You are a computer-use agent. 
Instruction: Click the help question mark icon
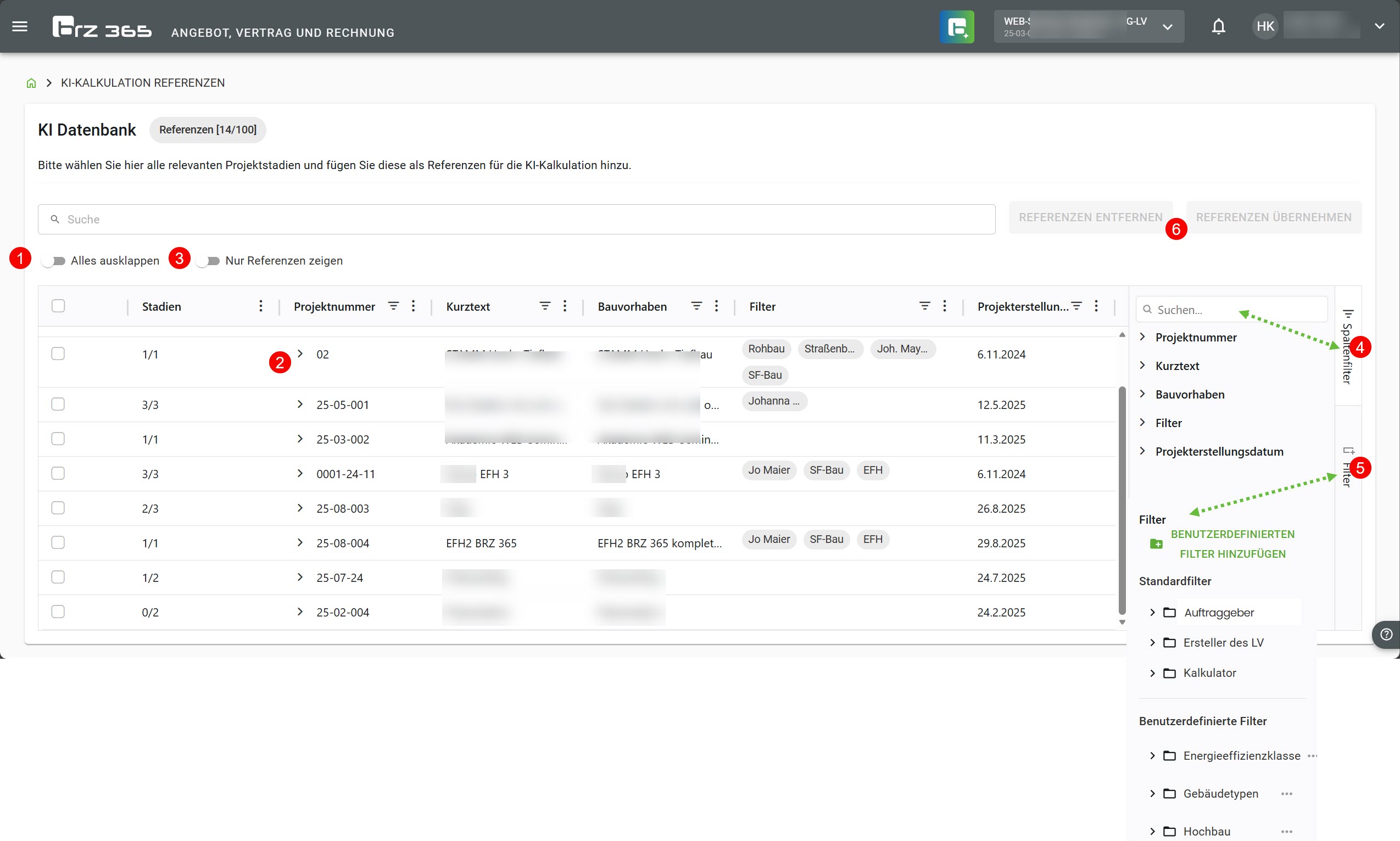1386,634
